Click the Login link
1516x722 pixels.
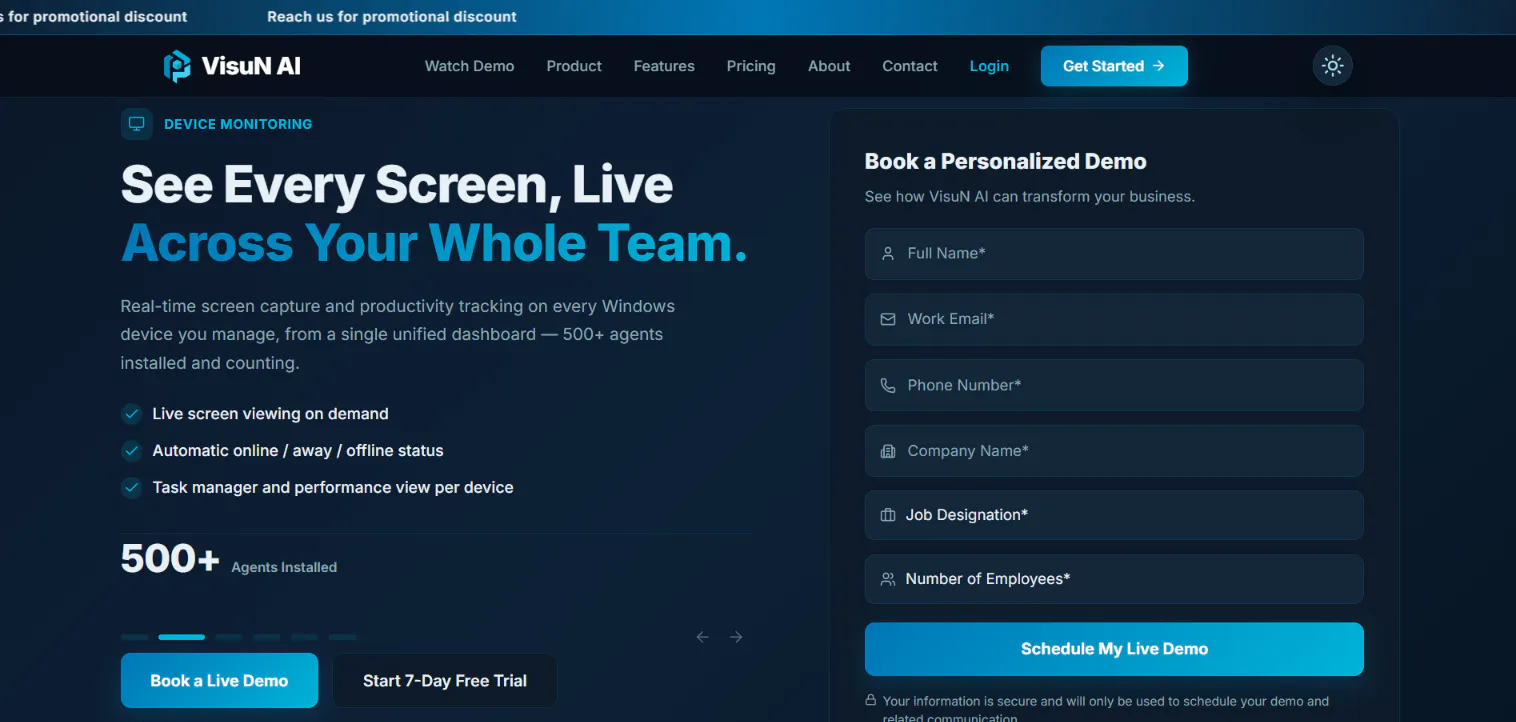(989, 66)
